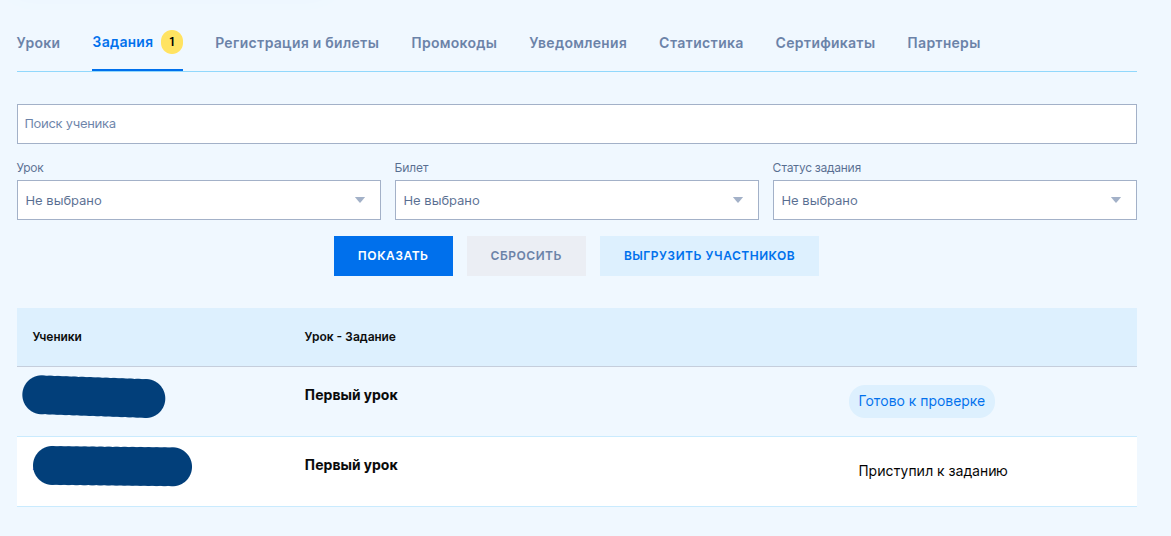Open the Статистика tab

click(x=701, y=43)
